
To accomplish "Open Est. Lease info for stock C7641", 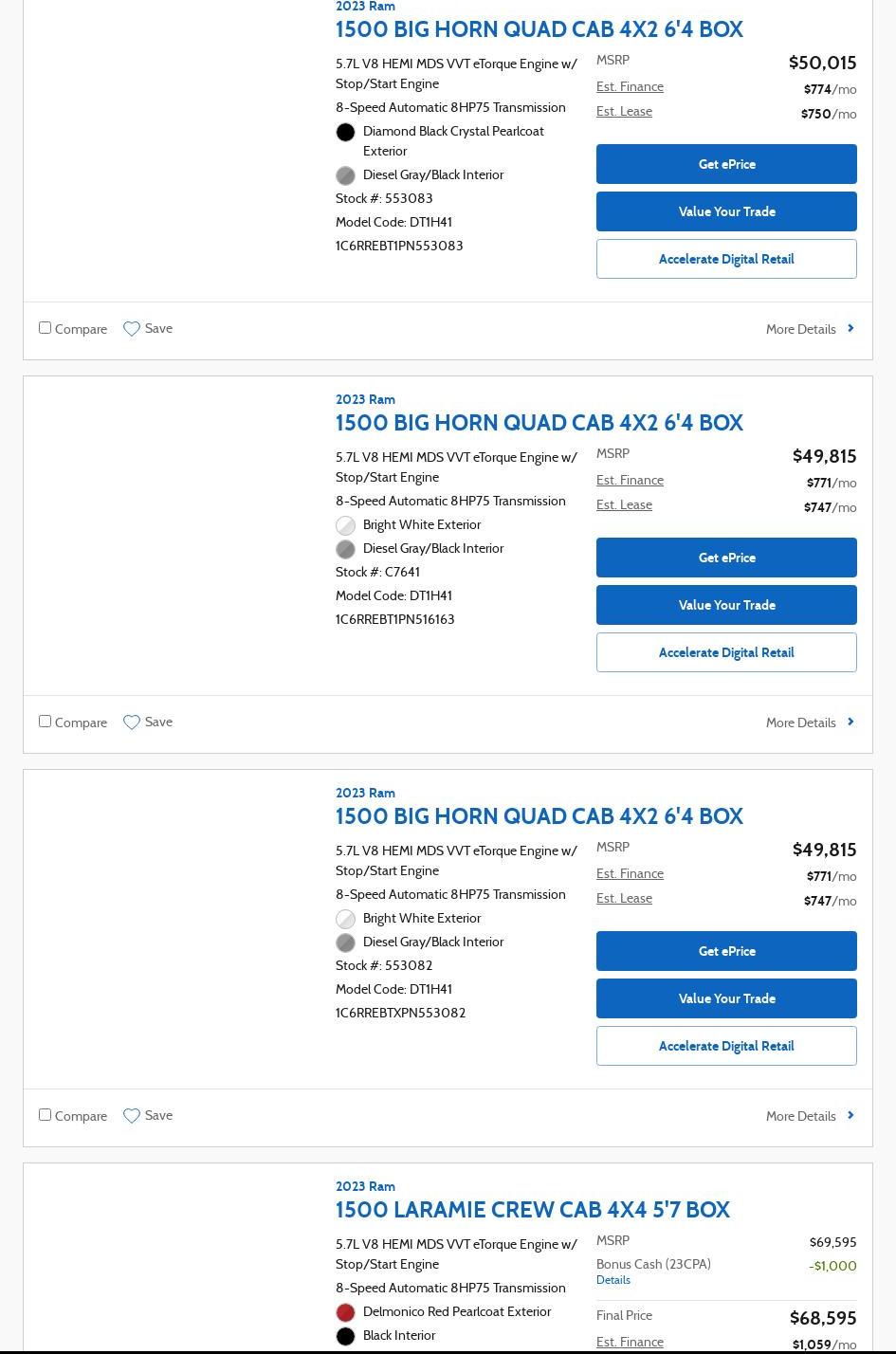I will [624, 505].
